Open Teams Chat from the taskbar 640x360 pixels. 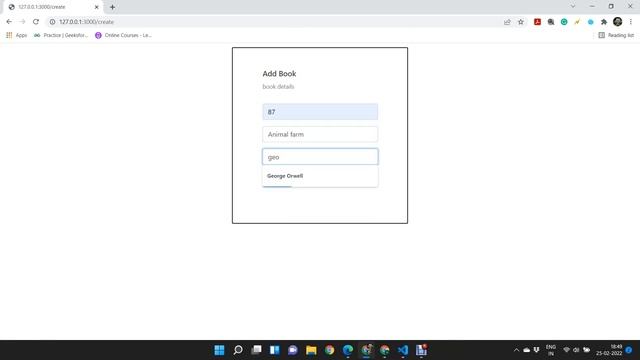[293, 350]
